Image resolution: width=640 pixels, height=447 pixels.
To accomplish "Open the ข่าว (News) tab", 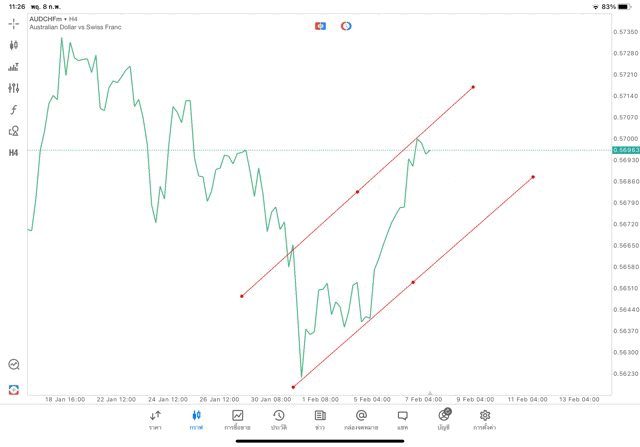I will pos(320,420).
